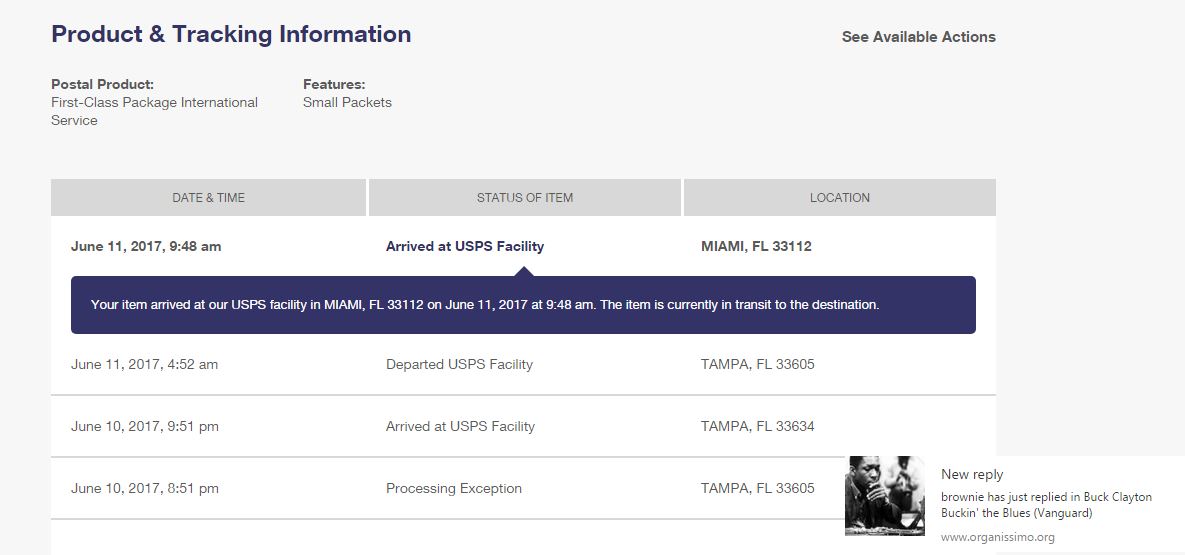Select the Arrived at USPS Facility Miami status
The height and width of the screenshot is (555, 1185).
[465, 246]
